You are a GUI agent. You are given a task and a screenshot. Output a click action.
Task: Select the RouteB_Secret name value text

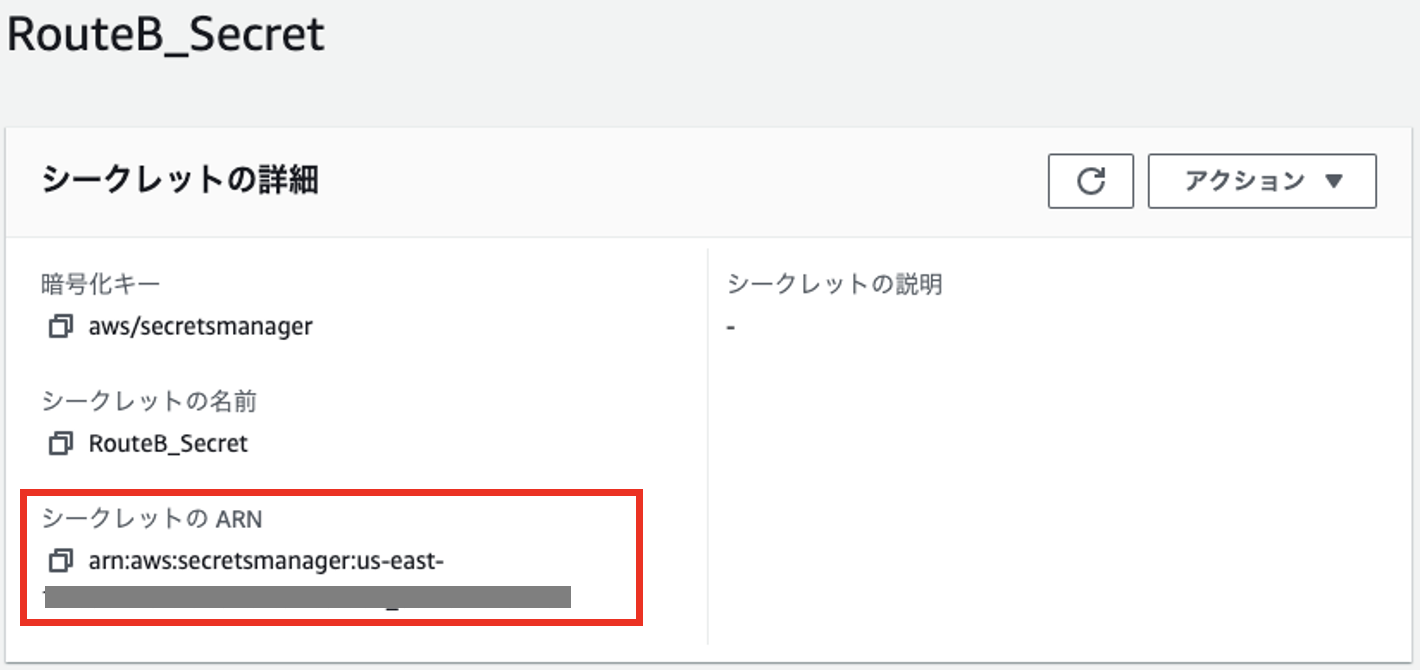(x=168, y=442)
